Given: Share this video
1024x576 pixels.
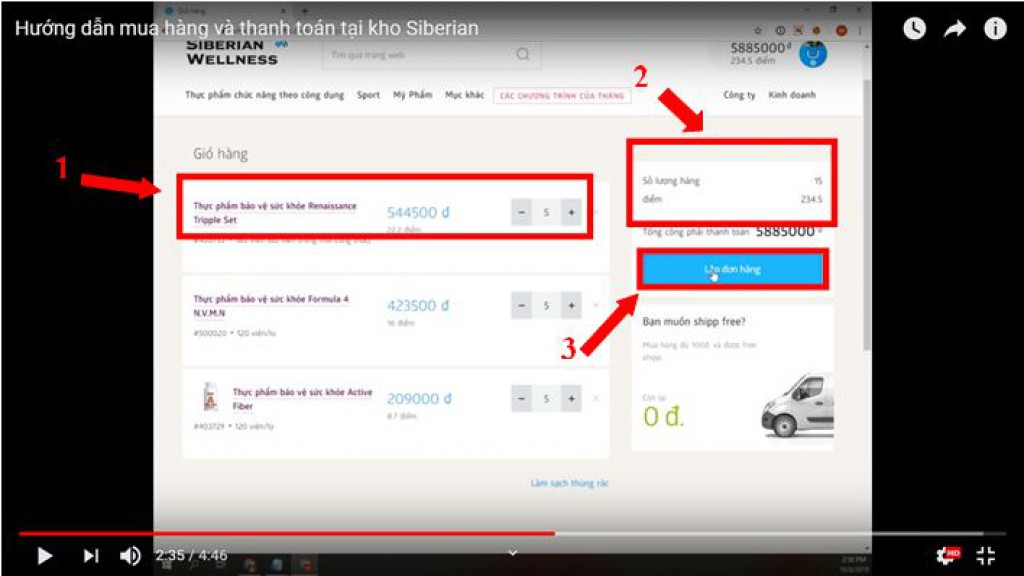Looking at the screenshot, I should [955, 29].
